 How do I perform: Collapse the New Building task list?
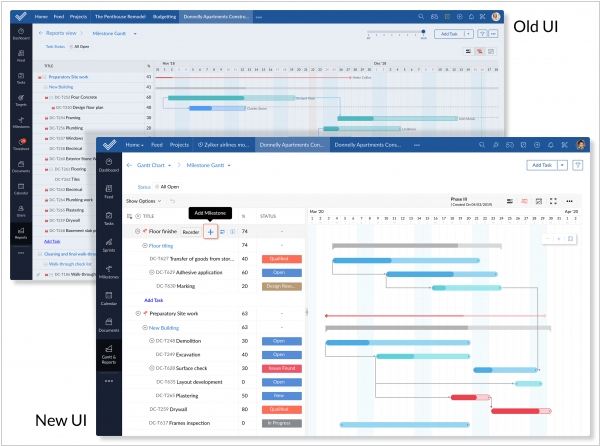pos(144,327)
